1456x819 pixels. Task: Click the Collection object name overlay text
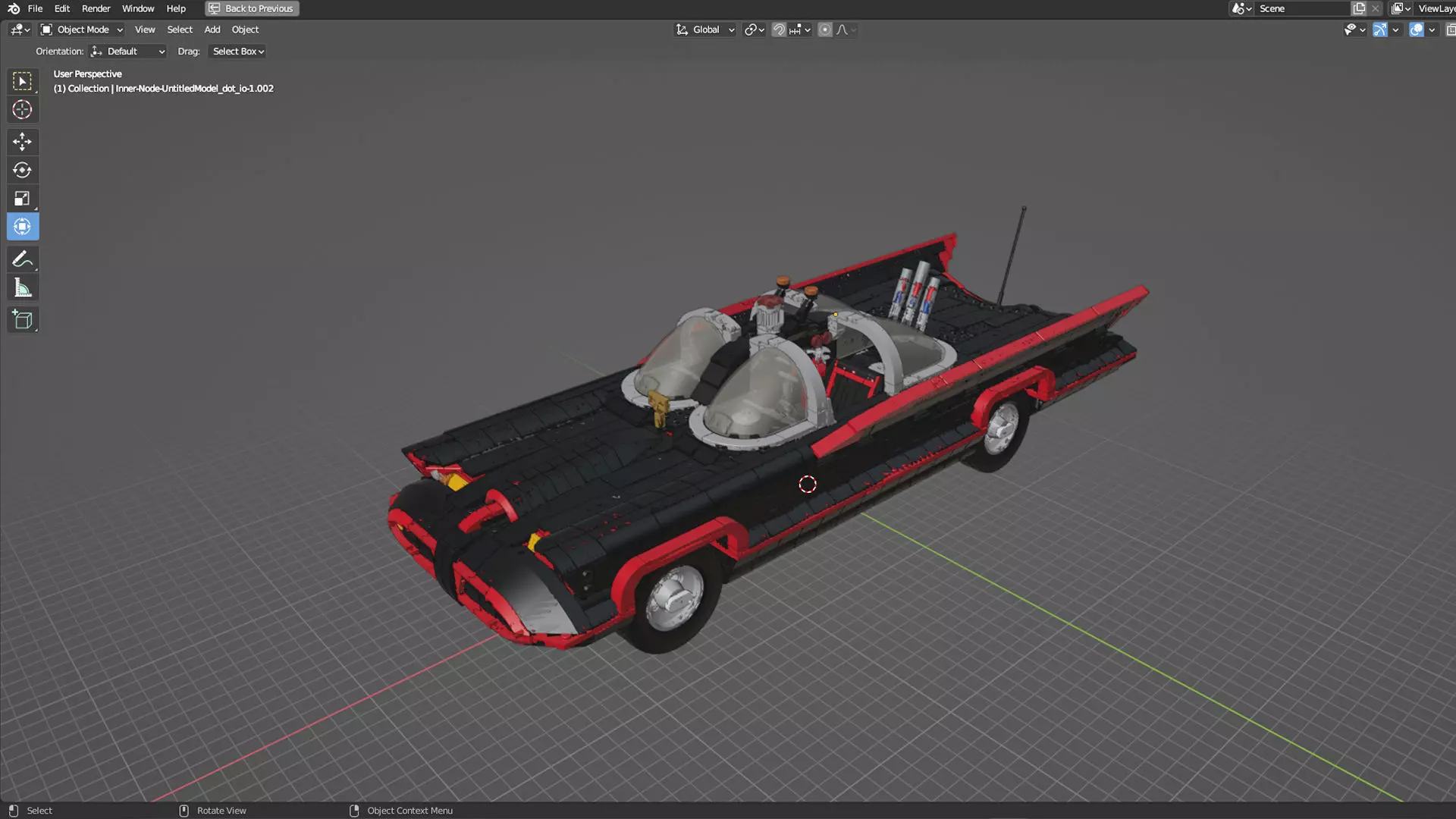163,89
